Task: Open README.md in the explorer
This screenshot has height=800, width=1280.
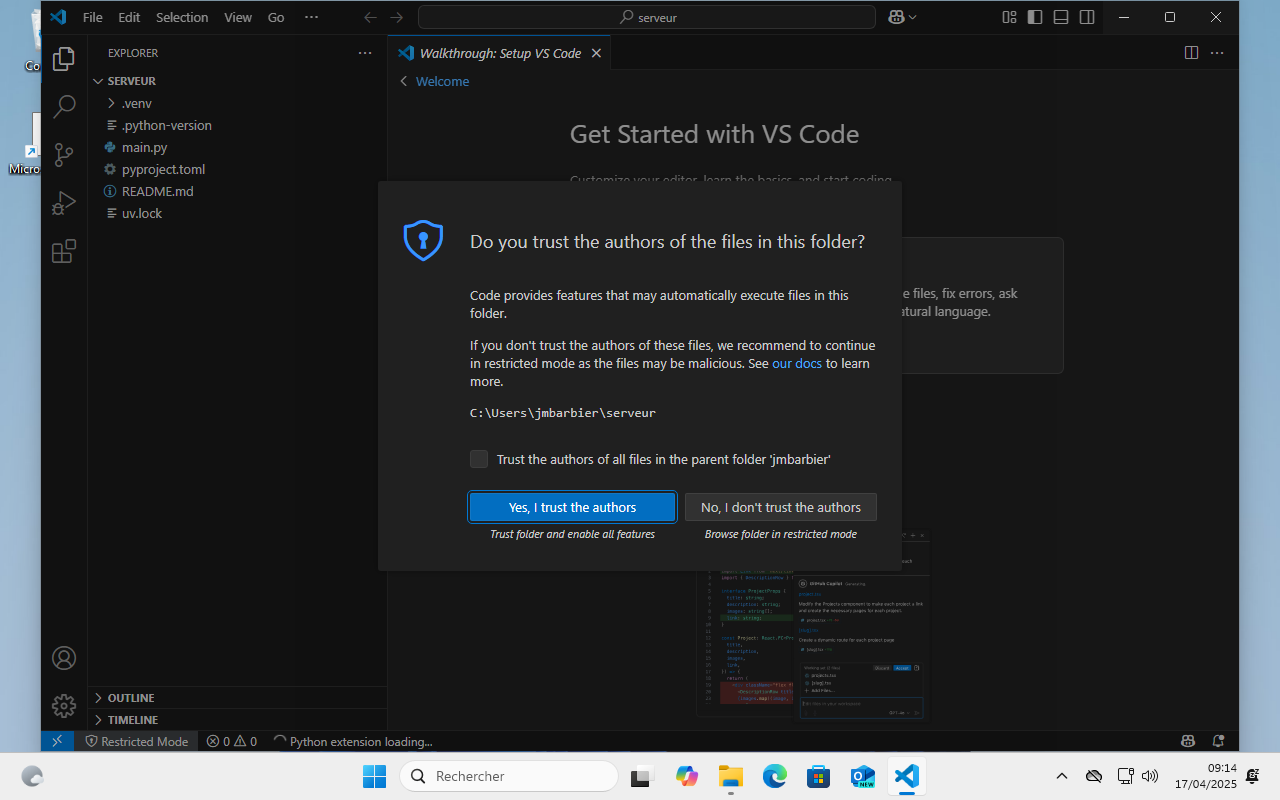Action: [x=237, y=191]
